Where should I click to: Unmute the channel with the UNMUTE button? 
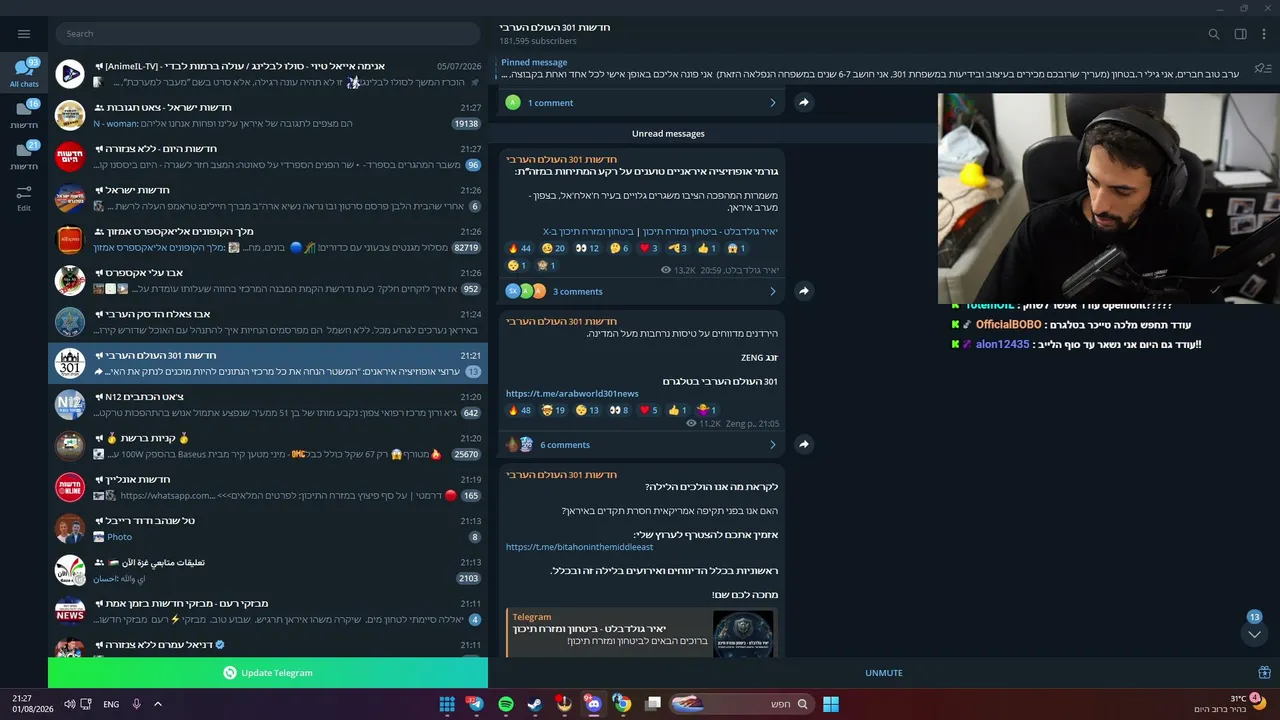point(884,673)
